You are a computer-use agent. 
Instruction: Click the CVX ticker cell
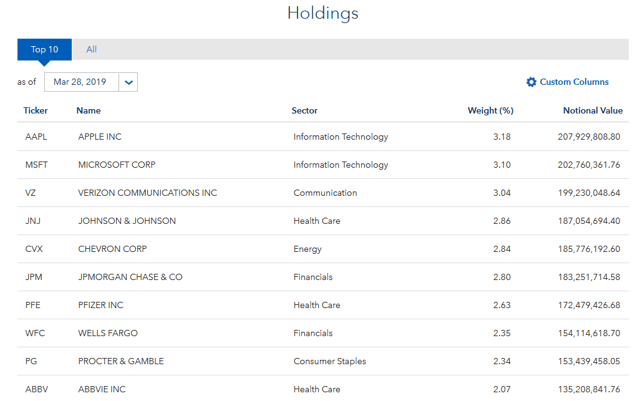tap(34, 249)
